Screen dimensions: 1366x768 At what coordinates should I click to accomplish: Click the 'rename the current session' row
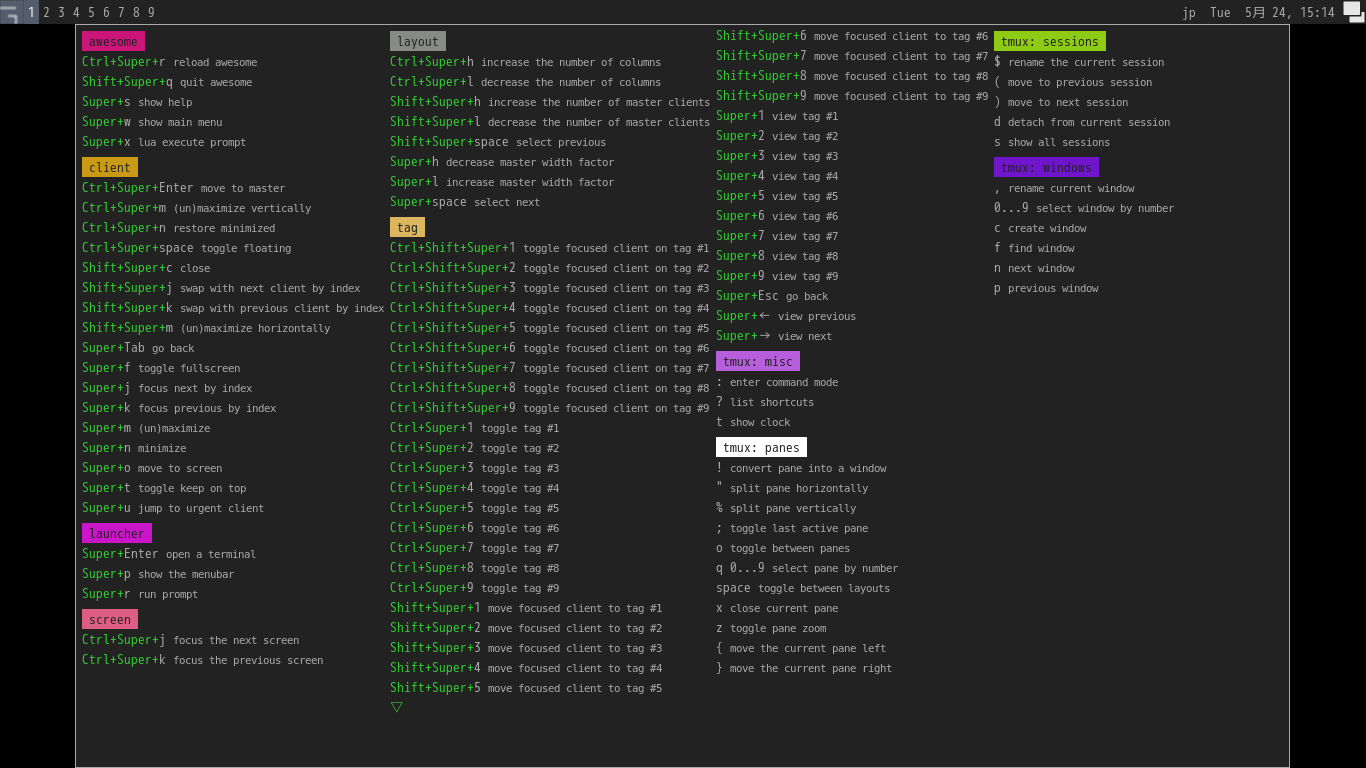coord(1079,62)
